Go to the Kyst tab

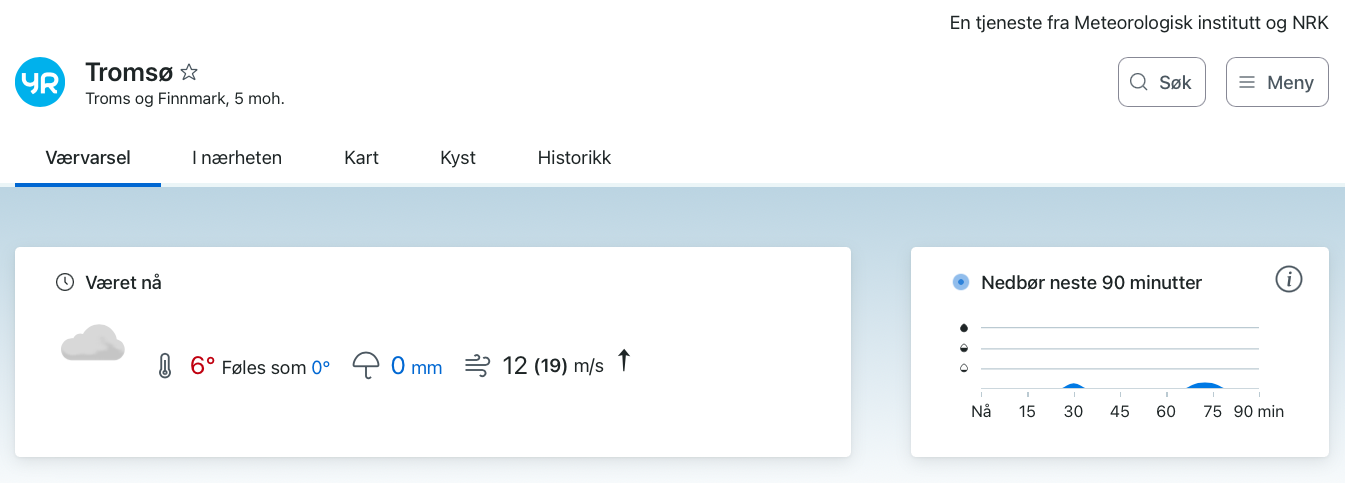458,158
